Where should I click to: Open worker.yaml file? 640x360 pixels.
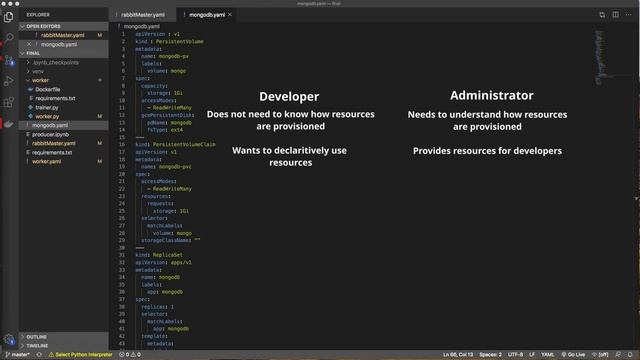[x=46, y=161]
